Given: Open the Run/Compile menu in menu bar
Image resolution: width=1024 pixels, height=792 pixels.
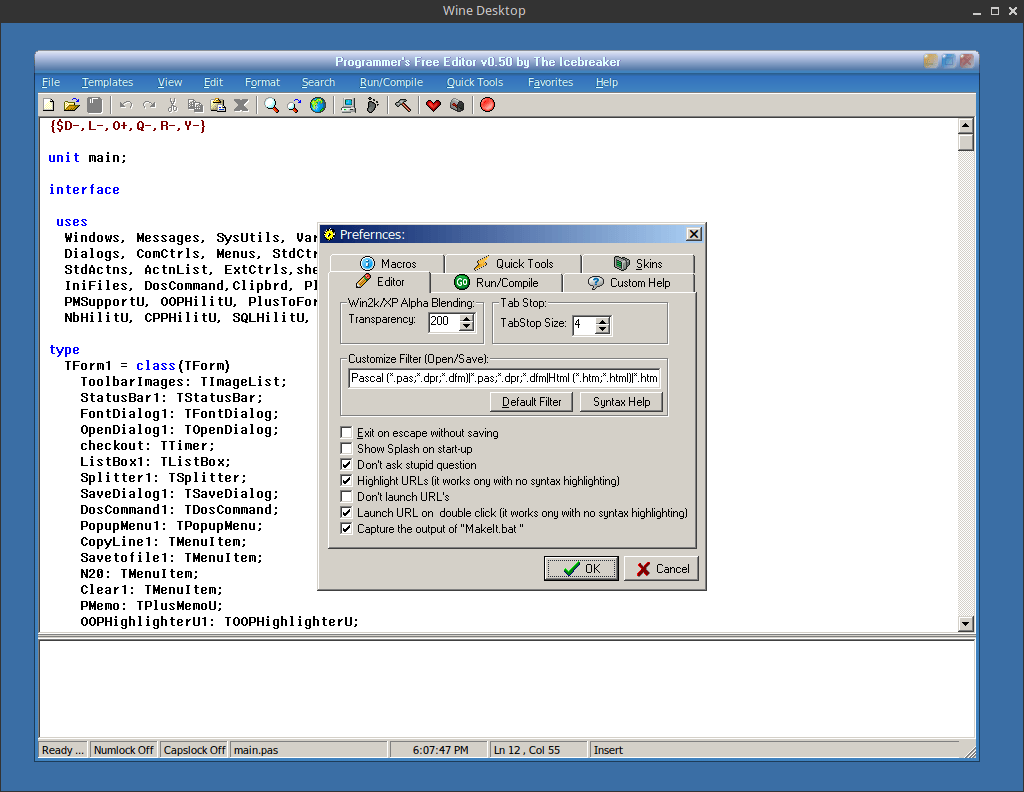Looking at the screenshot, I should pyautogui.click(x=391, y=82).
